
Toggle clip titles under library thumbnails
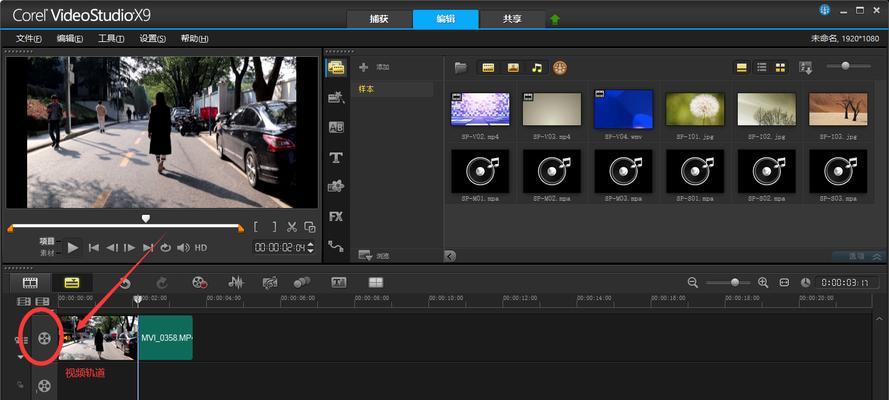pos(741,67)
